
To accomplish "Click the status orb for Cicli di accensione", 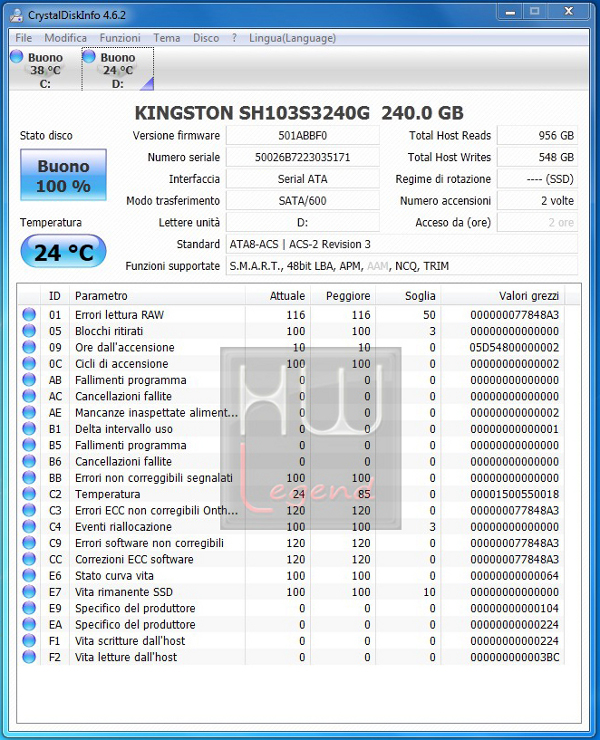I will [29, 363].
